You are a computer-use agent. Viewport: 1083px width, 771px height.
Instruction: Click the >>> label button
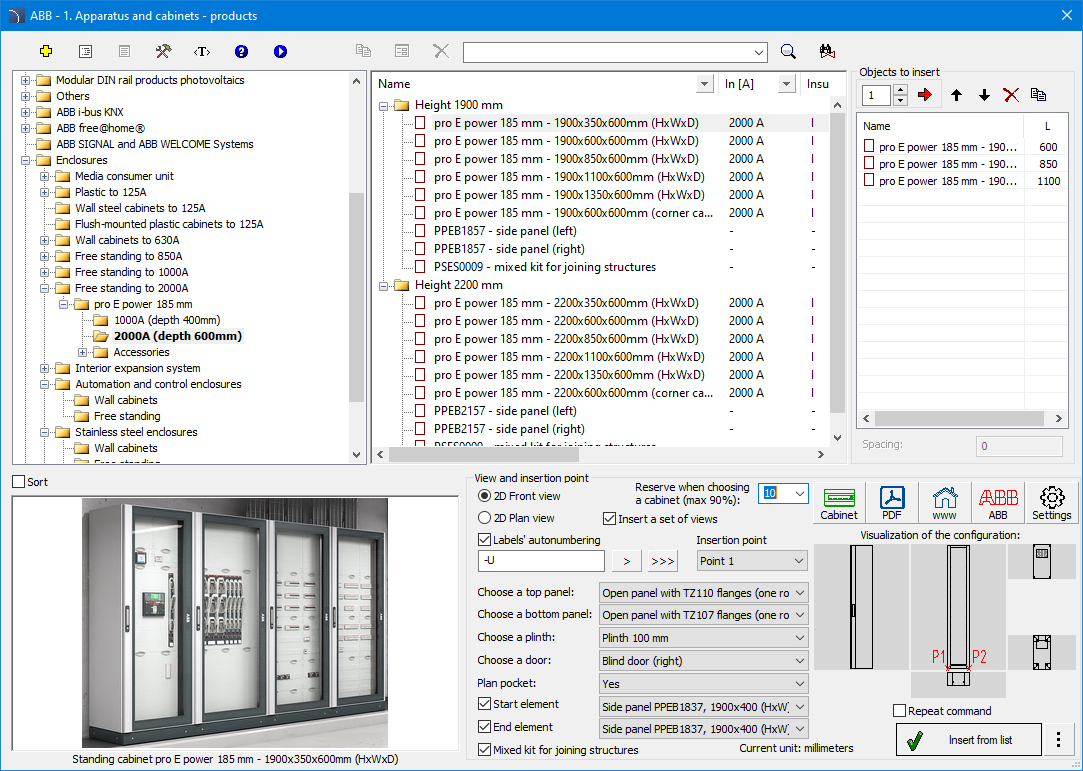[x=662, y=561]
